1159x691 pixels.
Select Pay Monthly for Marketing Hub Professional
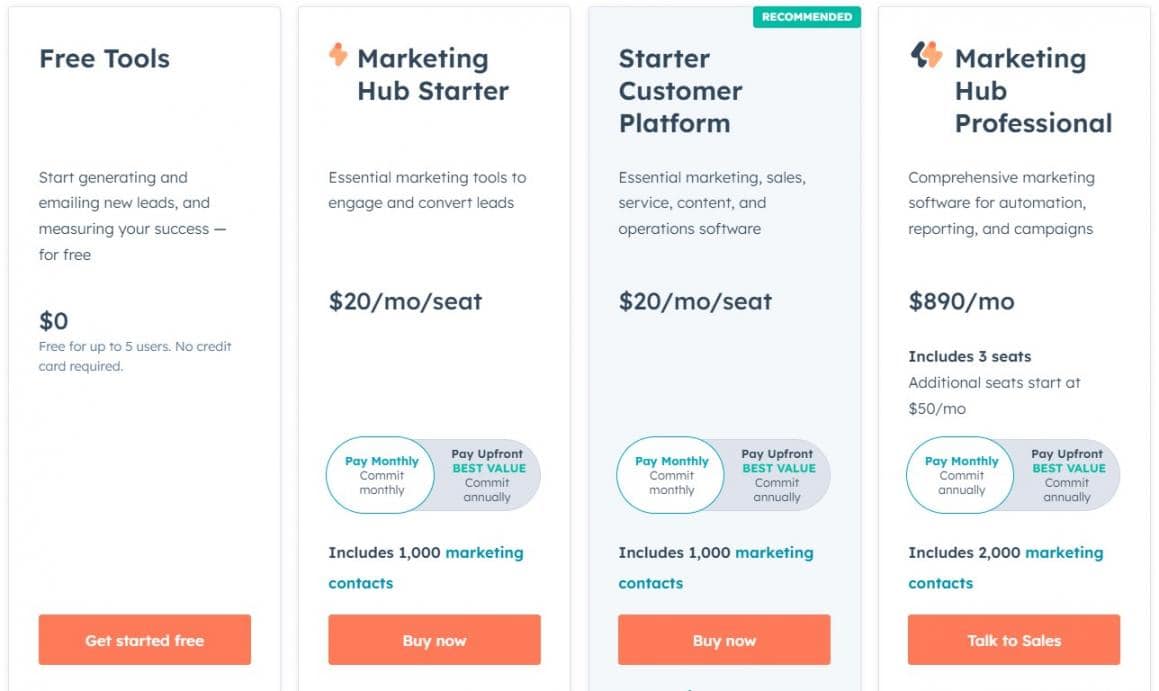[x=961, y=475]
